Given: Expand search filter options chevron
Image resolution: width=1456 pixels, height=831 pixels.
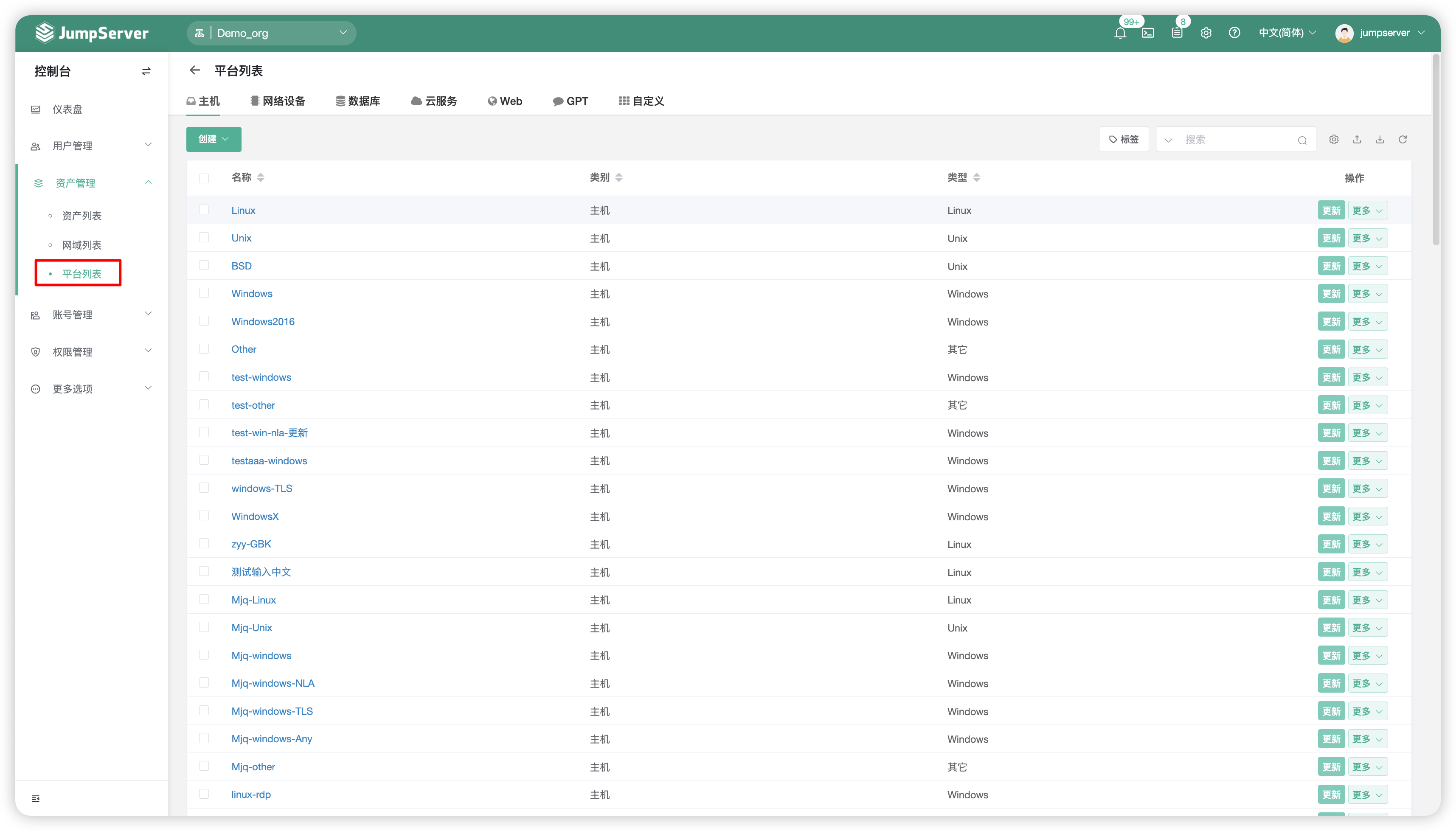Looking at the screenshot, I should click(1168, 140).
